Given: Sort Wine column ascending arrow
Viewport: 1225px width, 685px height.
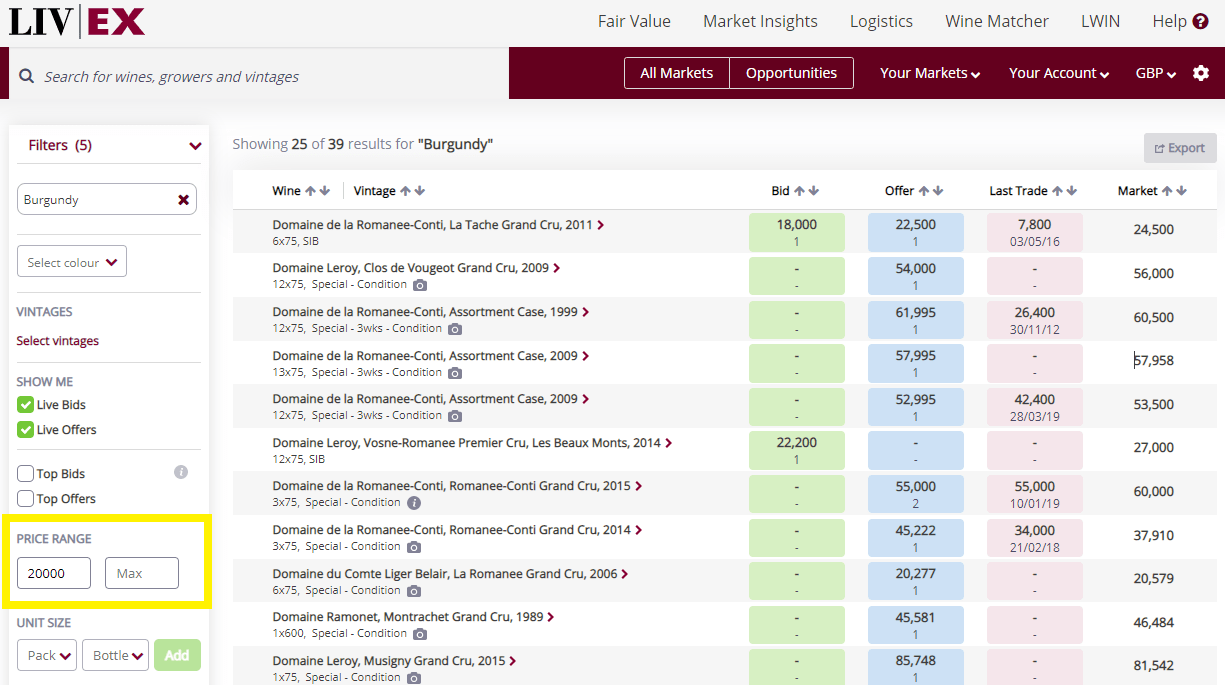Looking at the screenshot, I should (x=310, y=191).
